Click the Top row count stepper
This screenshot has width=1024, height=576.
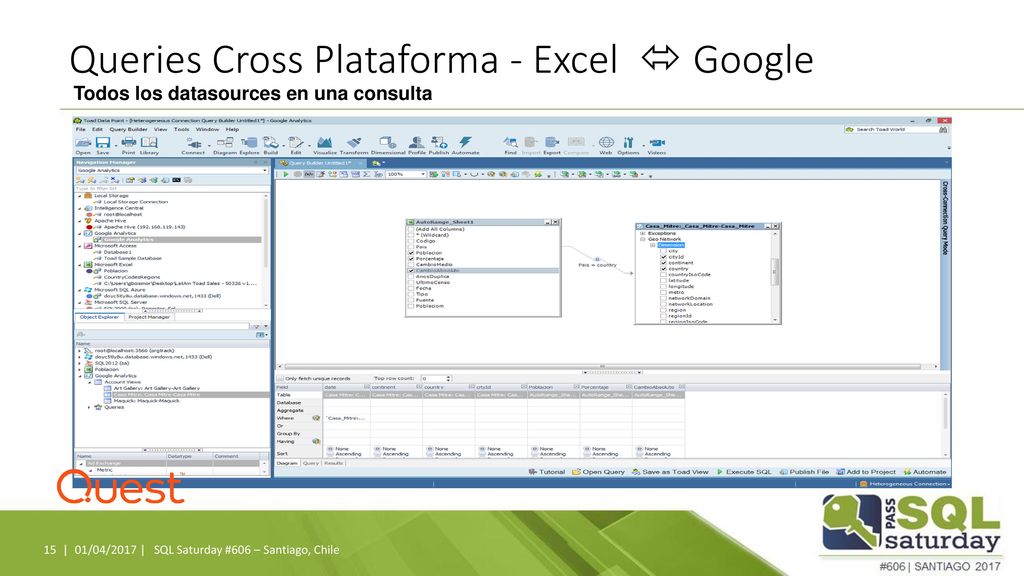(448, 379)
